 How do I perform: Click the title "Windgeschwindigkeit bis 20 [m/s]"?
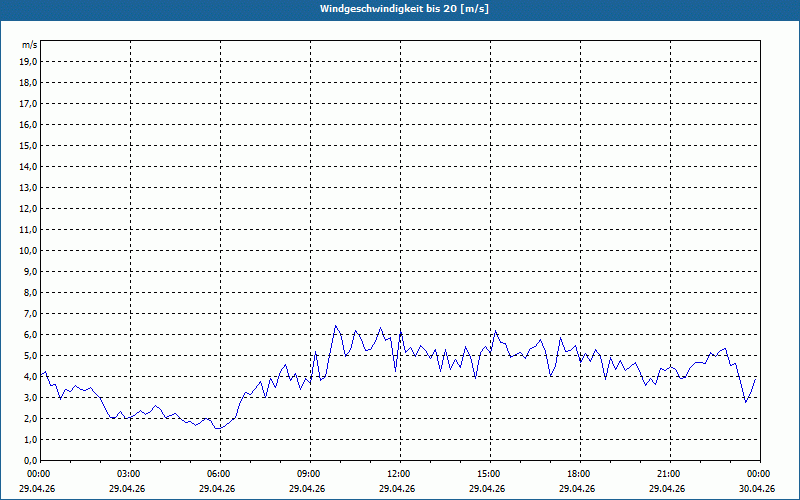pos(404,9)
